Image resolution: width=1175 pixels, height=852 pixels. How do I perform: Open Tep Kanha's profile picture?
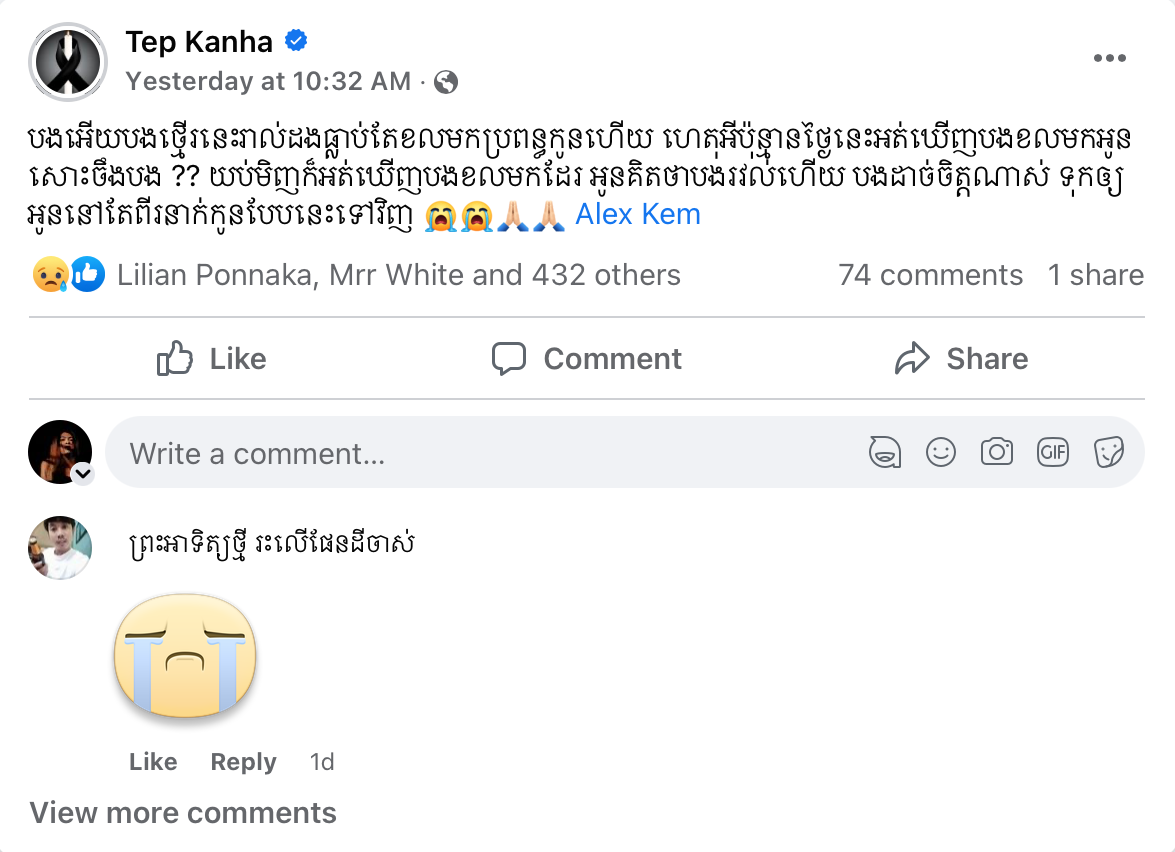(x=66, y=60)
